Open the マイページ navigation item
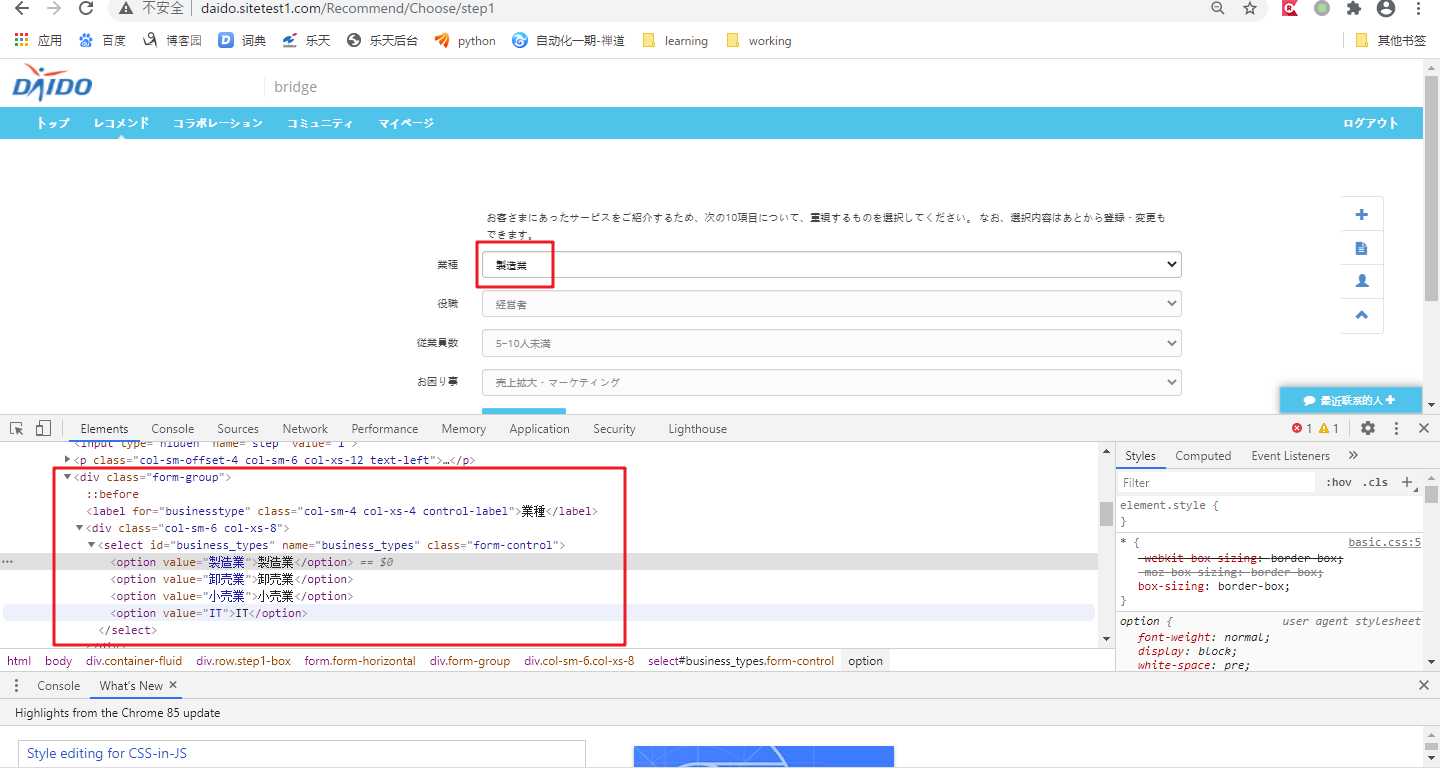This screenshot has width=1440, height=770. [406, 123]
